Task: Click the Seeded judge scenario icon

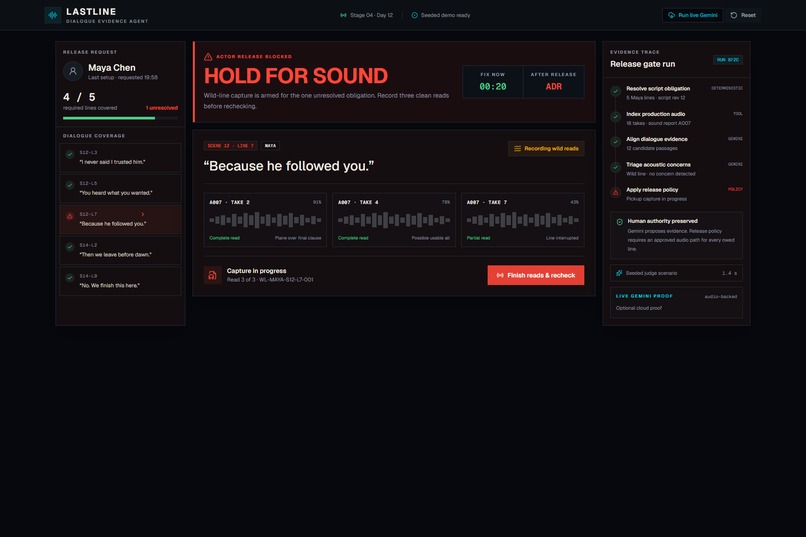Action: pyautogui.click(x=619, y=273)
